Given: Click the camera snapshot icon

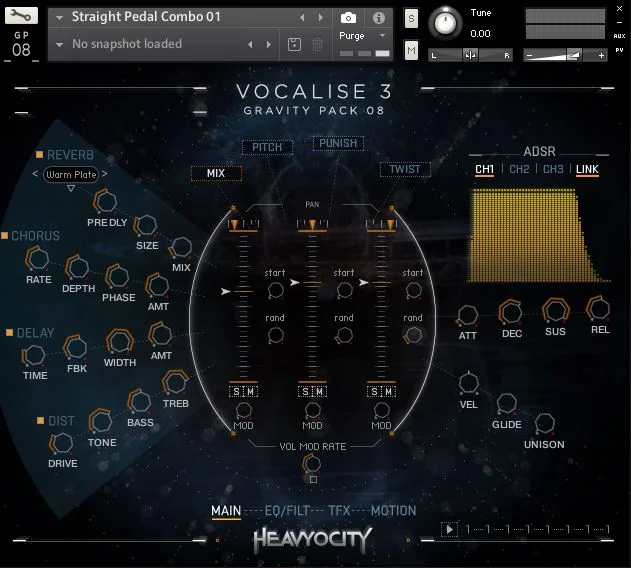Looking at the screenshot, I should tap(348, 18).
